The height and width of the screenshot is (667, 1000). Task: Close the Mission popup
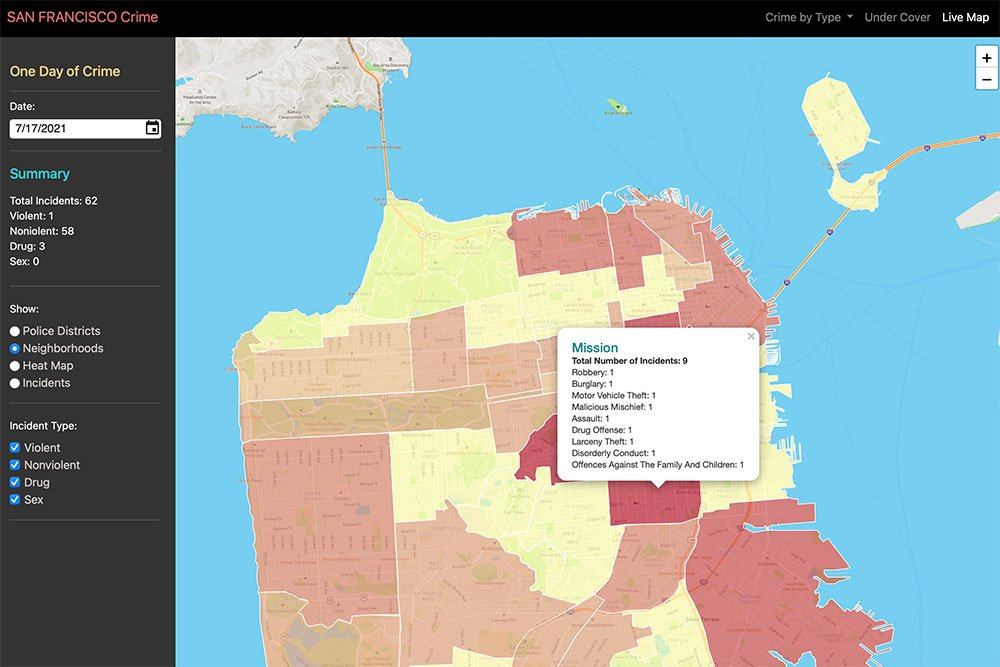click(751, 337)
